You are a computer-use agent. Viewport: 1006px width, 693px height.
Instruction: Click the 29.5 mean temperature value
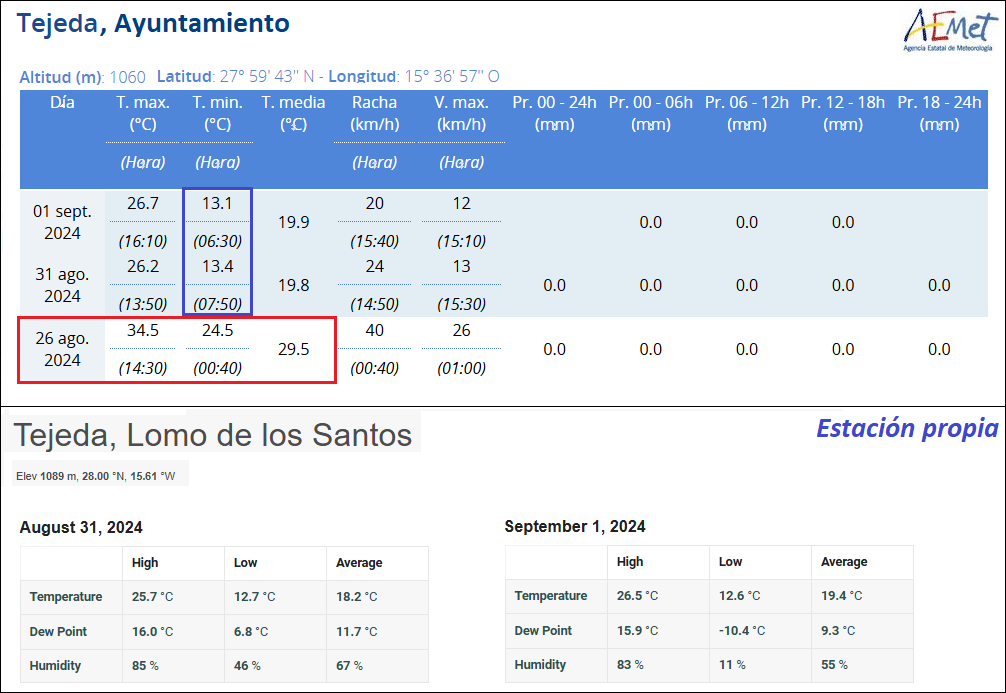click(293, 350)
